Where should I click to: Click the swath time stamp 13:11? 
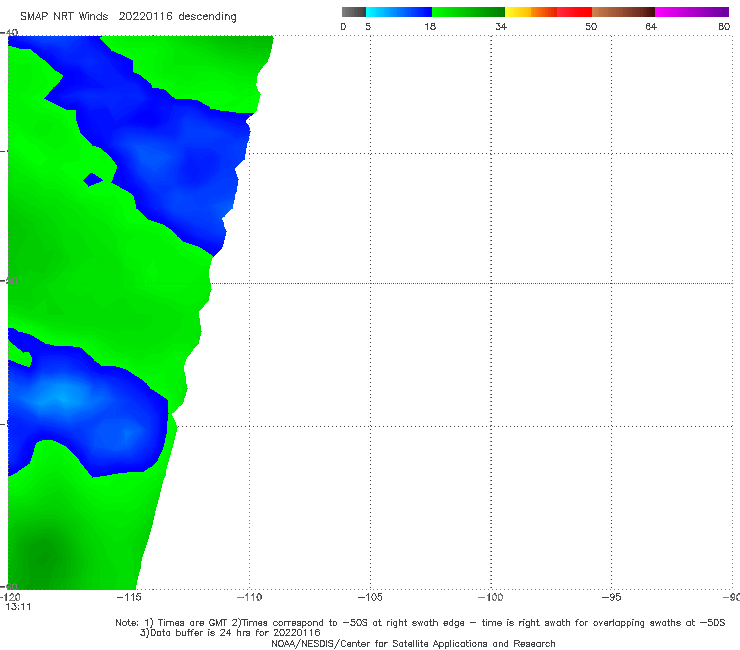click(18, 607)
